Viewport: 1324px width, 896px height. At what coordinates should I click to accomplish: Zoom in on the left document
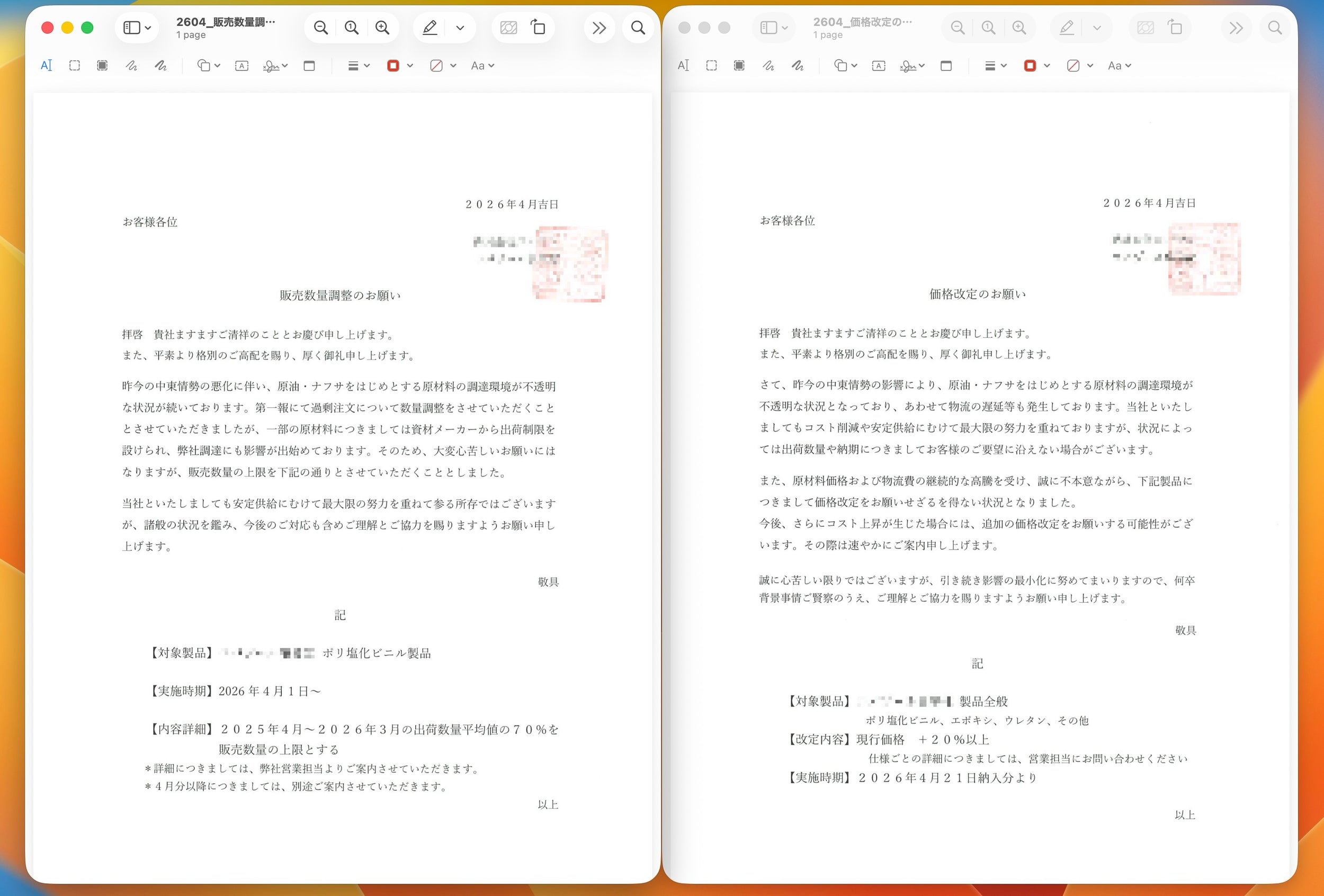pos(382,28)
